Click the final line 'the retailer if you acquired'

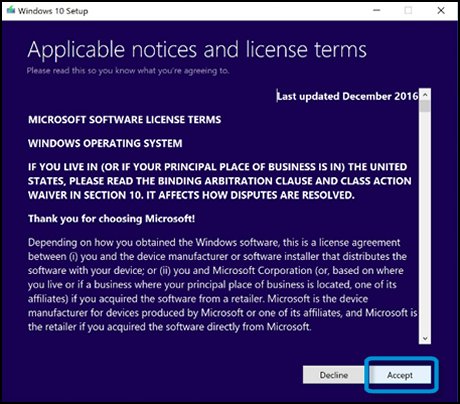tap(170, 327)
